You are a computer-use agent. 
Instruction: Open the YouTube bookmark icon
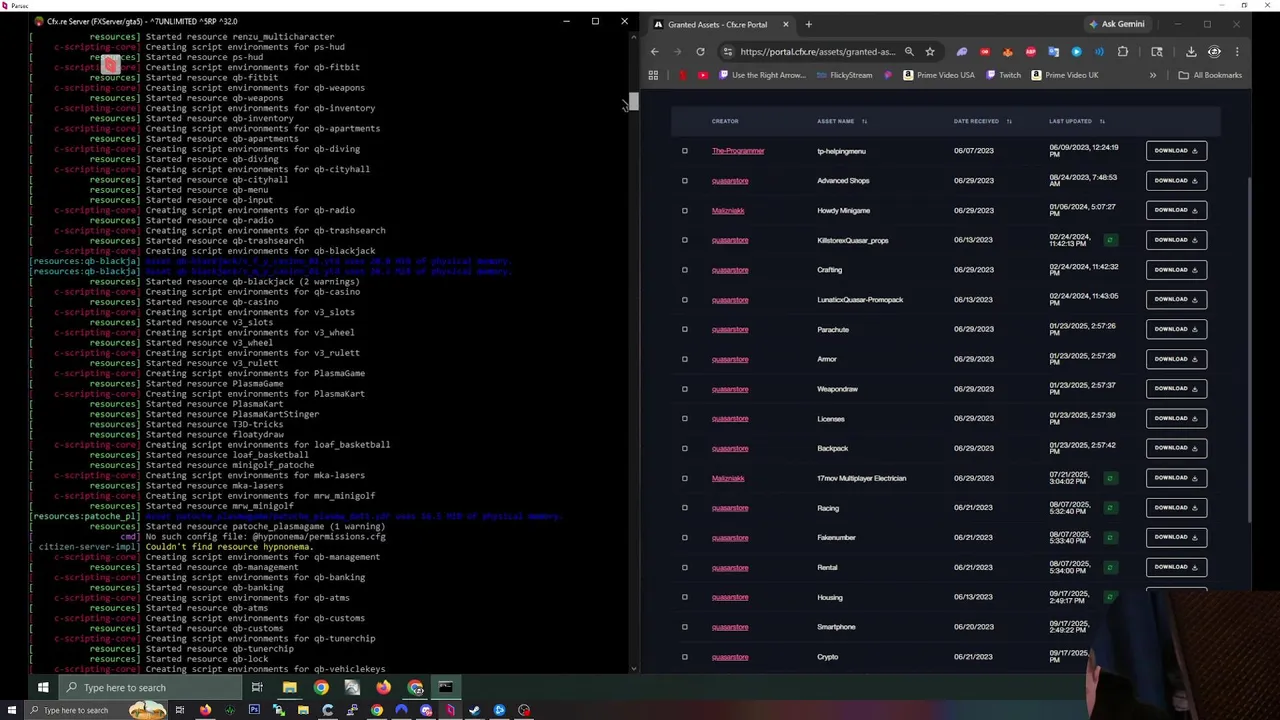click(x=703, y=75)
